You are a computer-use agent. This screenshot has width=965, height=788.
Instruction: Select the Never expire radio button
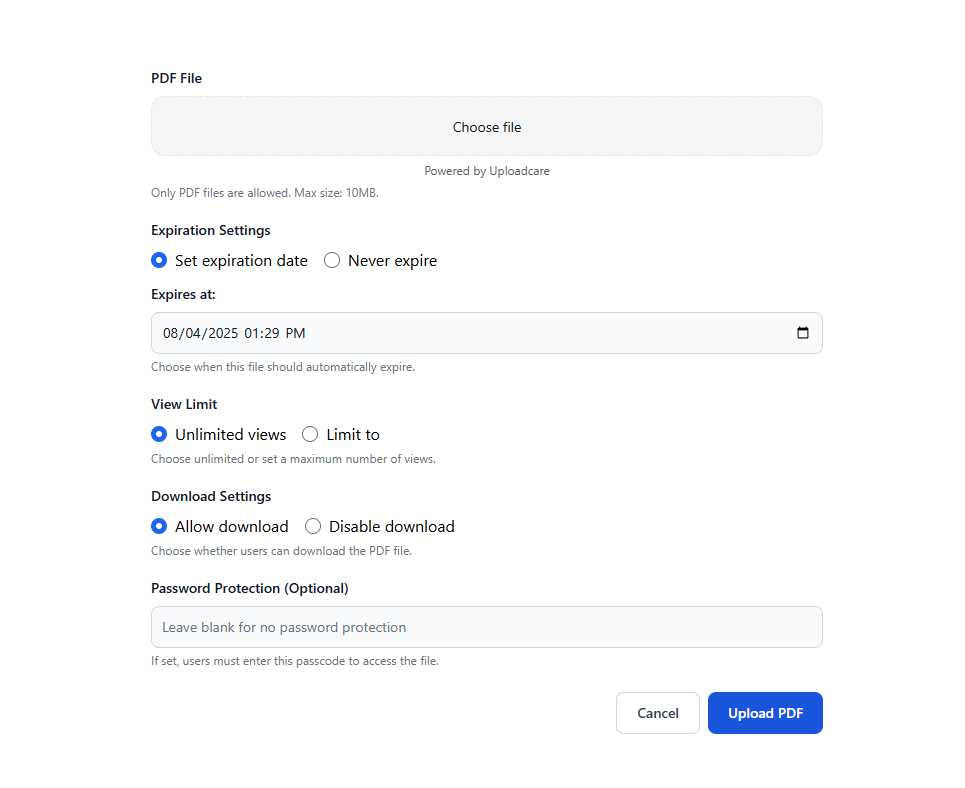coord(332,260)
